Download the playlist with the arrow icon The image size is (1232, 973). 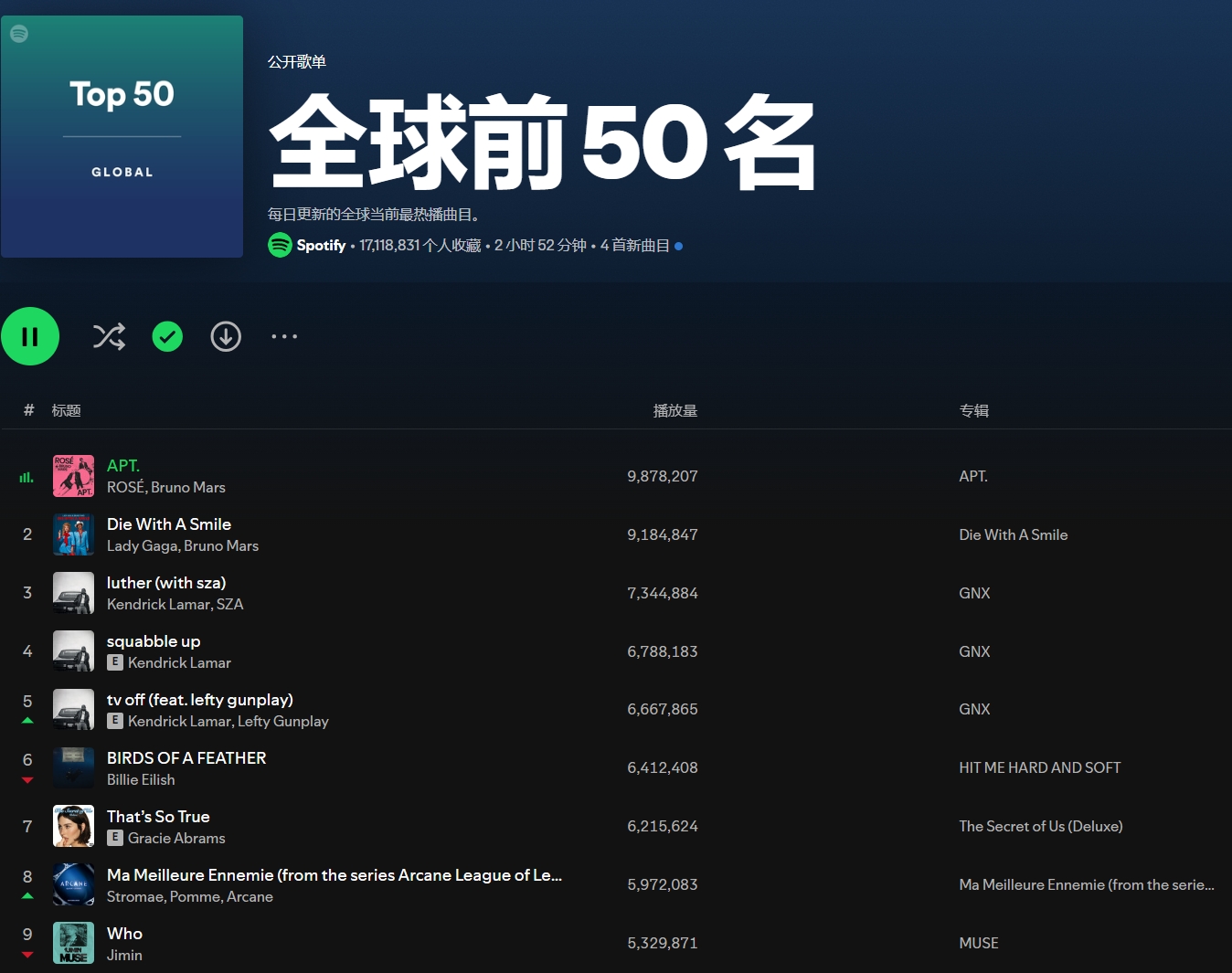tap(226, 336)
